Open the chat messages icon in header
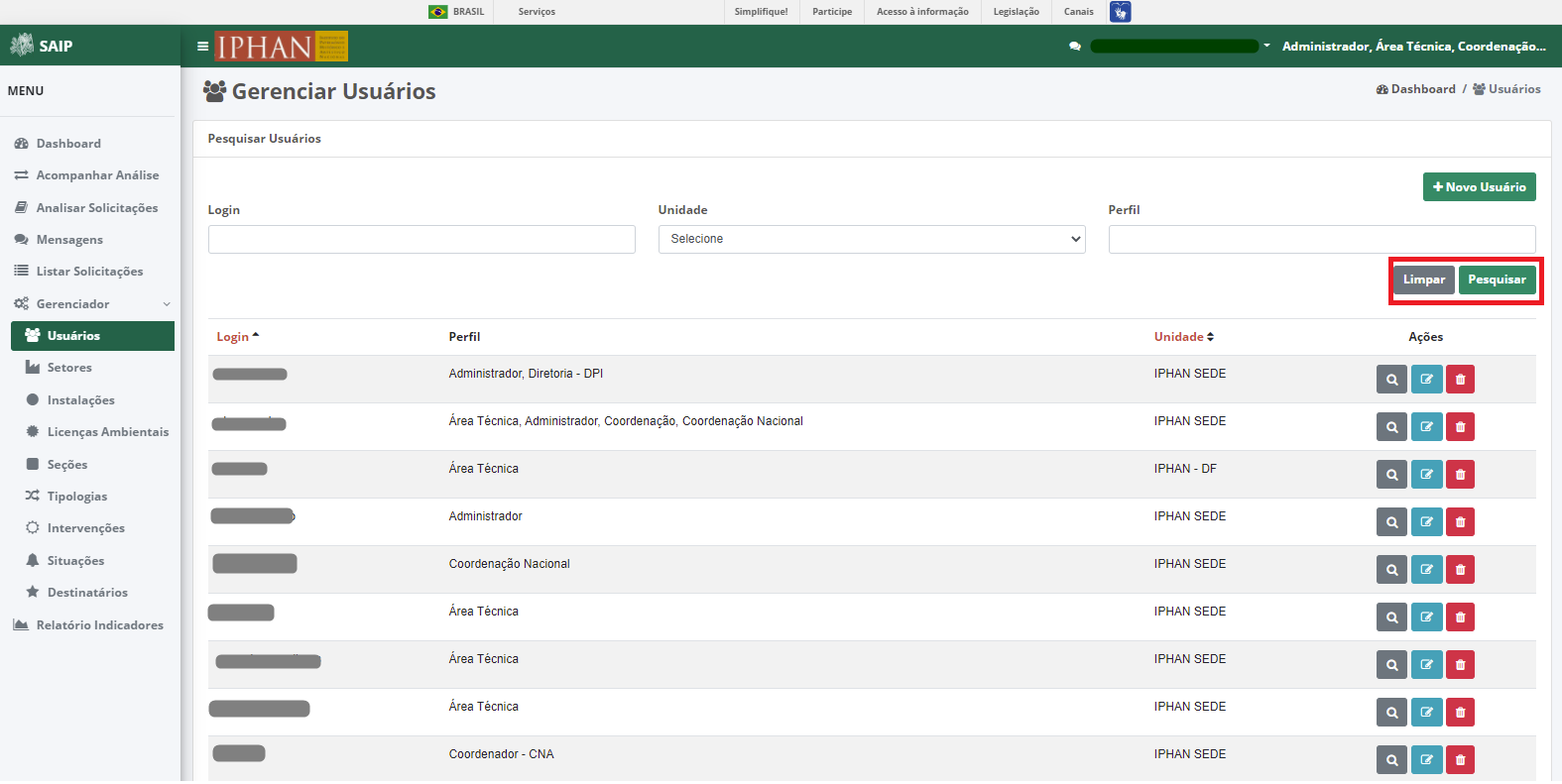This screenshot has height=784, width=1562. pos(1075,47)
